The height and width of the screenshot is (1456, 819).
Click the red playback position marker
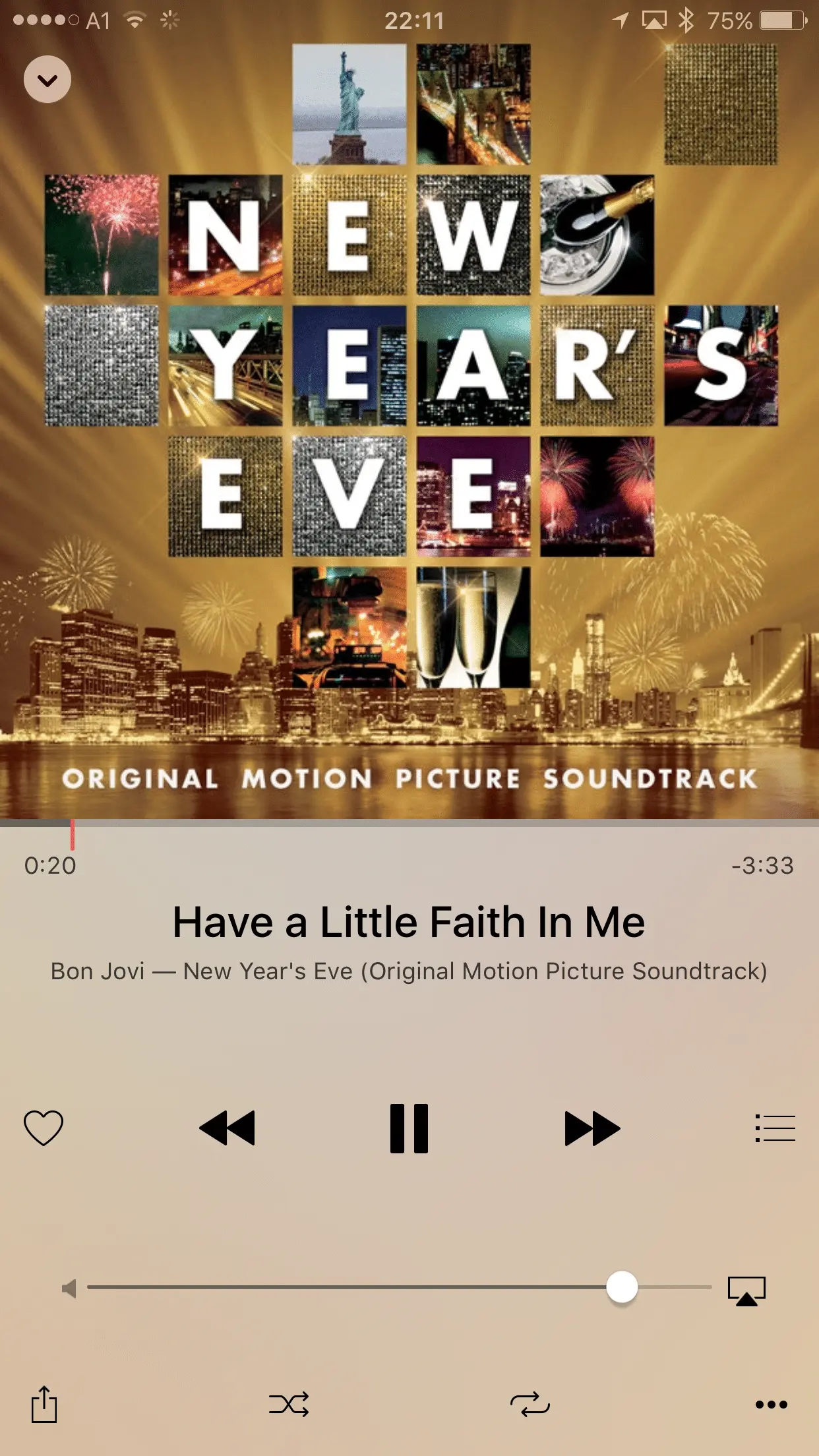(73, 835)
